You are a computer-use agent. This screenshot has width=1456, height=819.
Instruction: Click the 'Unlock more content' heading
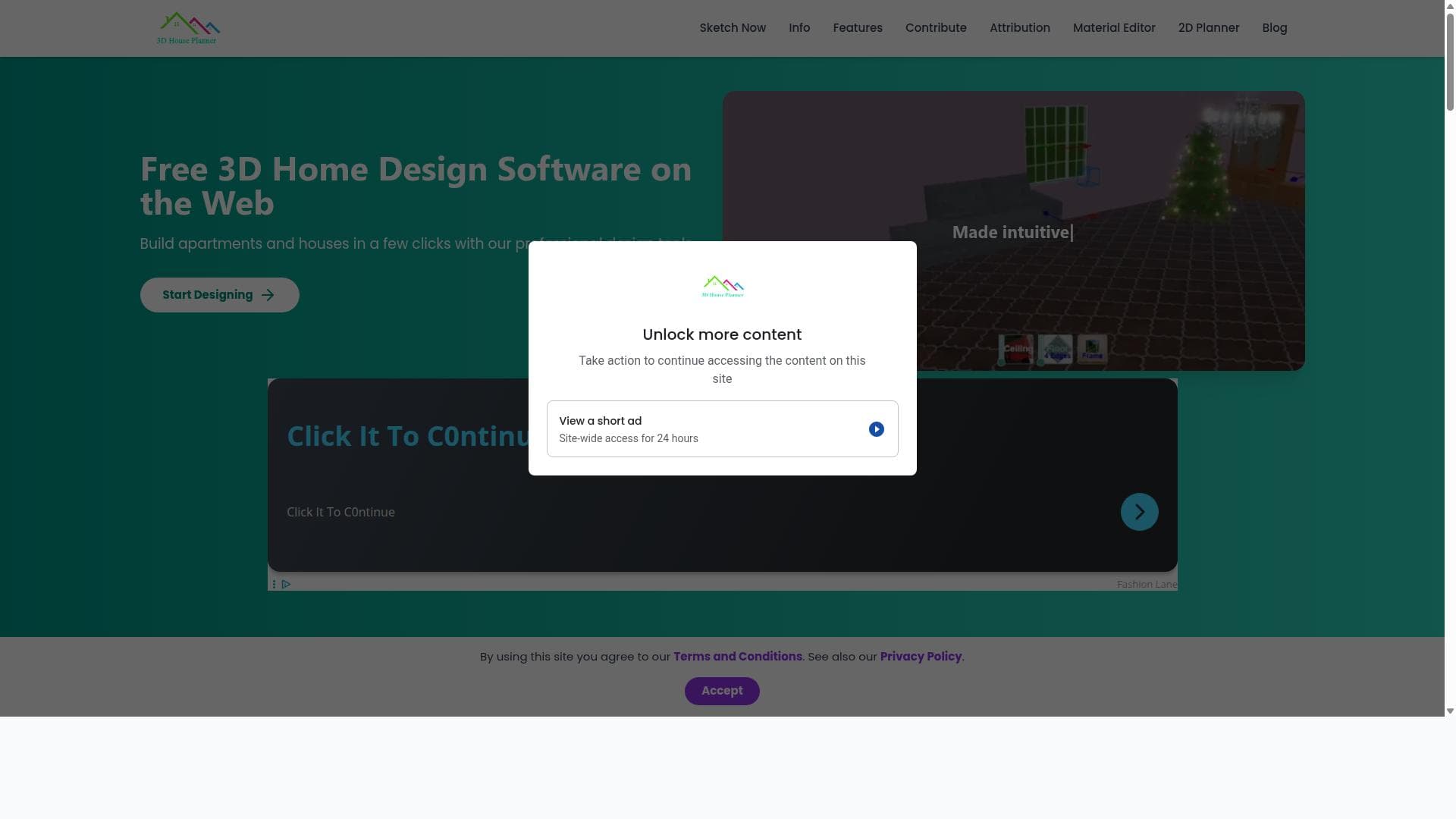tap(722, 334)
